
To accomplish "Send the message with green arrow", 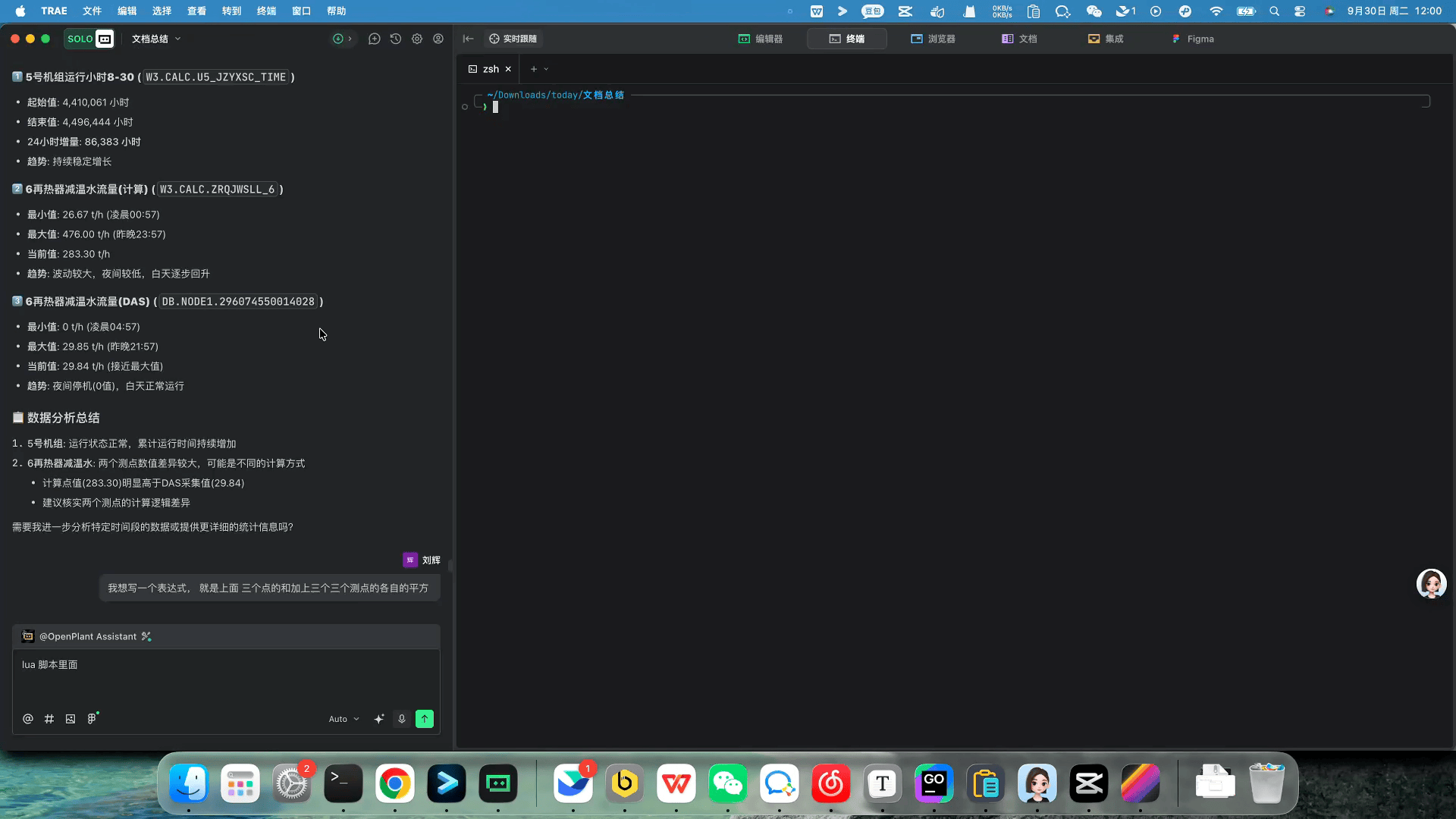I will click(425, 719).
